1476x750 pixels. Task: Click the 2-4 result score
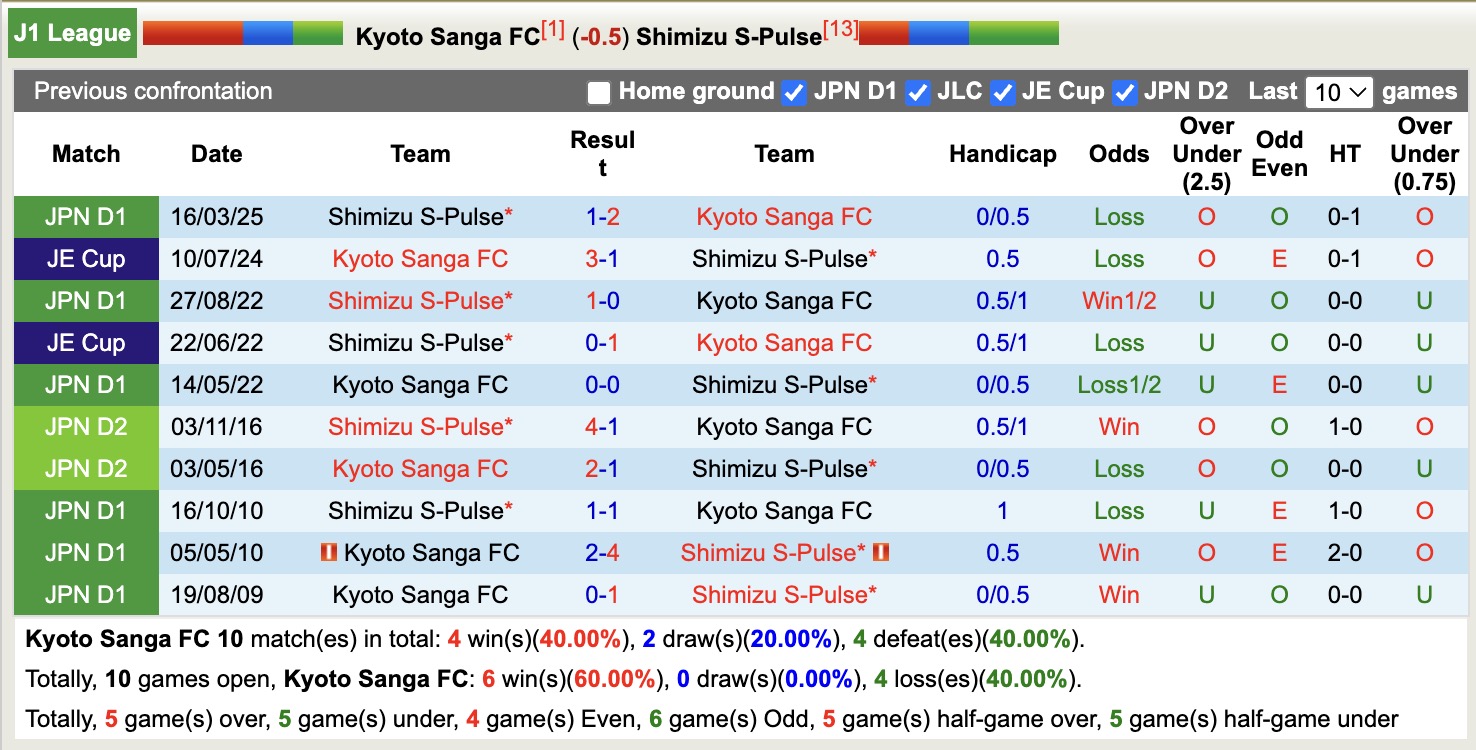click(602, 552)
